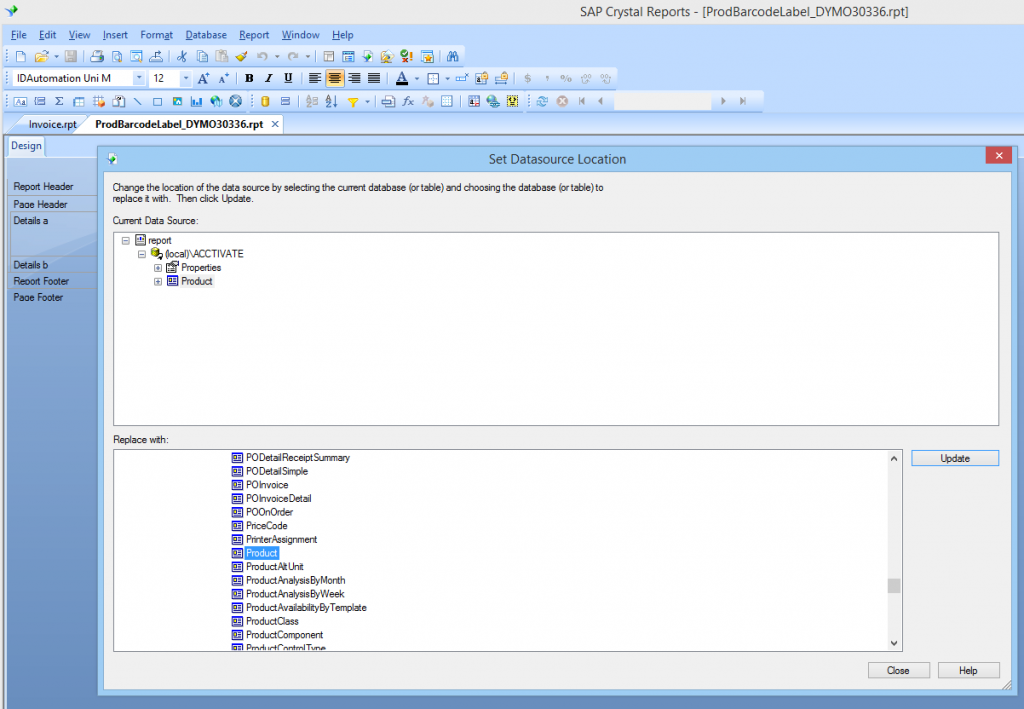1024x709 pixels.
Task: Open Print Preview from the toolbar
Action: (x=117, y=57)
